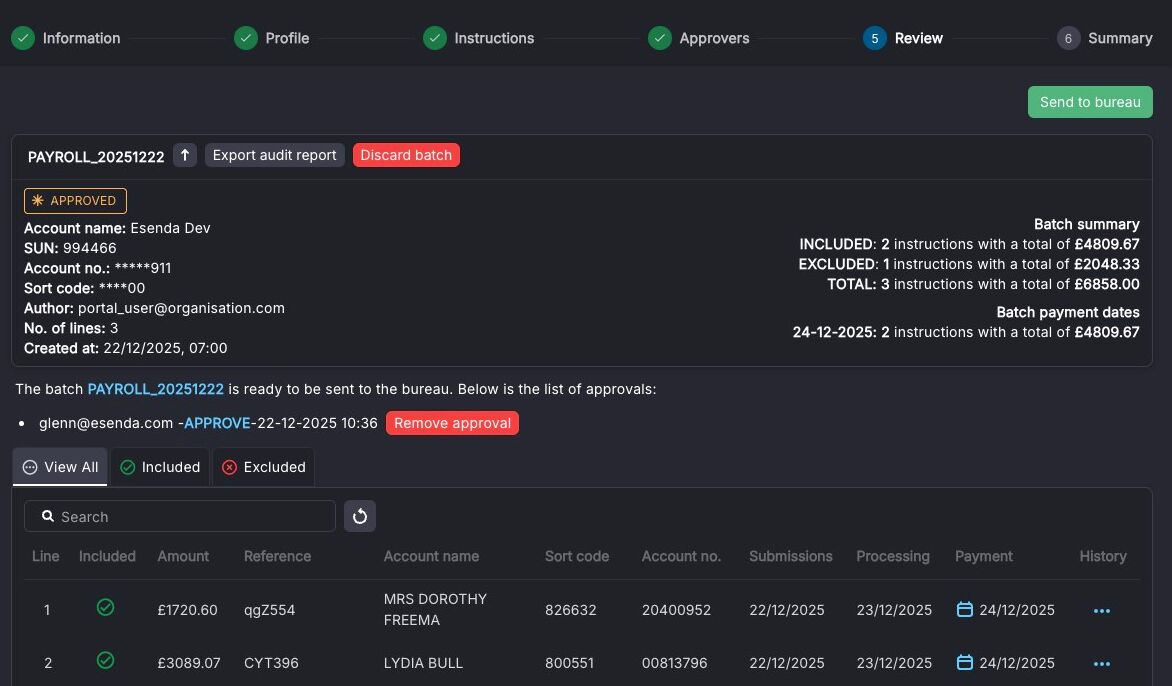This screenshot has width=1172, height=686.
Task: Click the step 5 Review circle
Action: [875, 38]
